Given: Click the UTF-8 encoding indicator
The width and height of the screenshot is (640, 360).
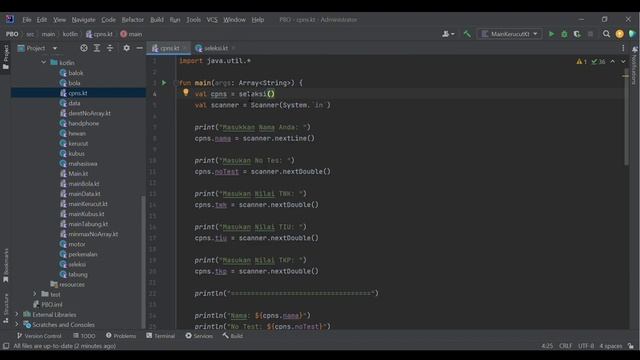Looking at the screenshot, I should point(586,346).
